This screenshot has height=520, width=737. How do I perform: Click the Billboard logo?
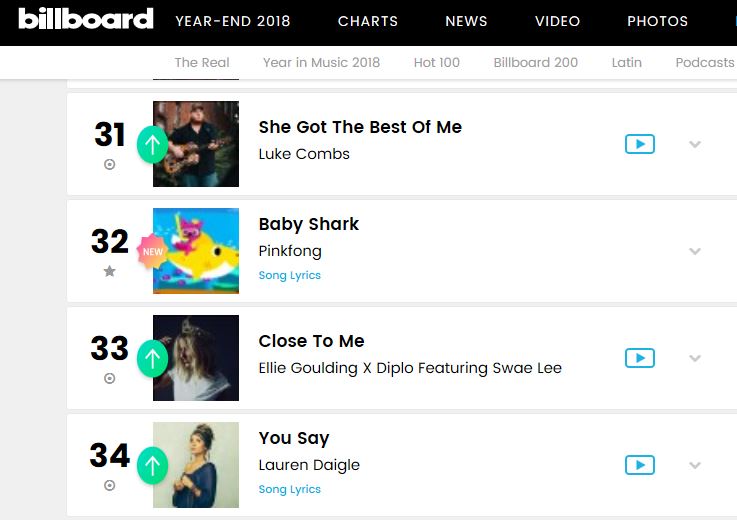pyautogui.click(x=86, y=20)
